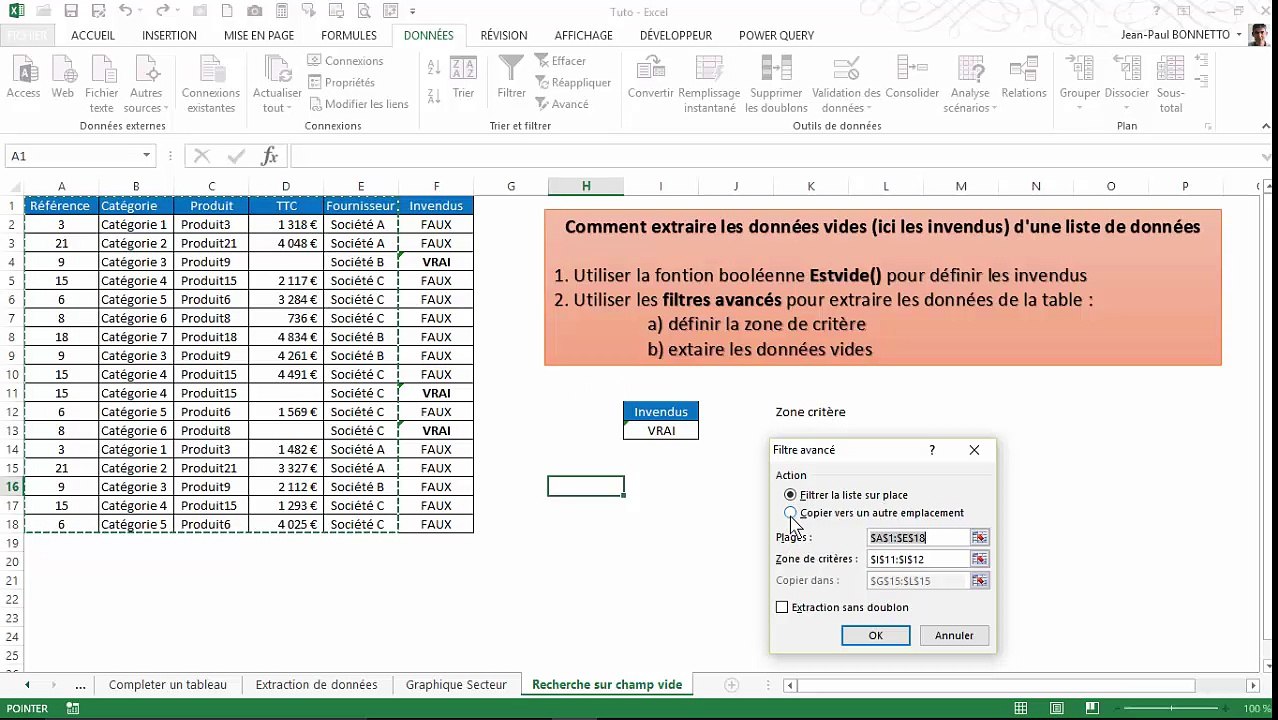Import data from Web
Image resolution: width=1278 pixels, height=720 pixels.
[x=63, y=78]
